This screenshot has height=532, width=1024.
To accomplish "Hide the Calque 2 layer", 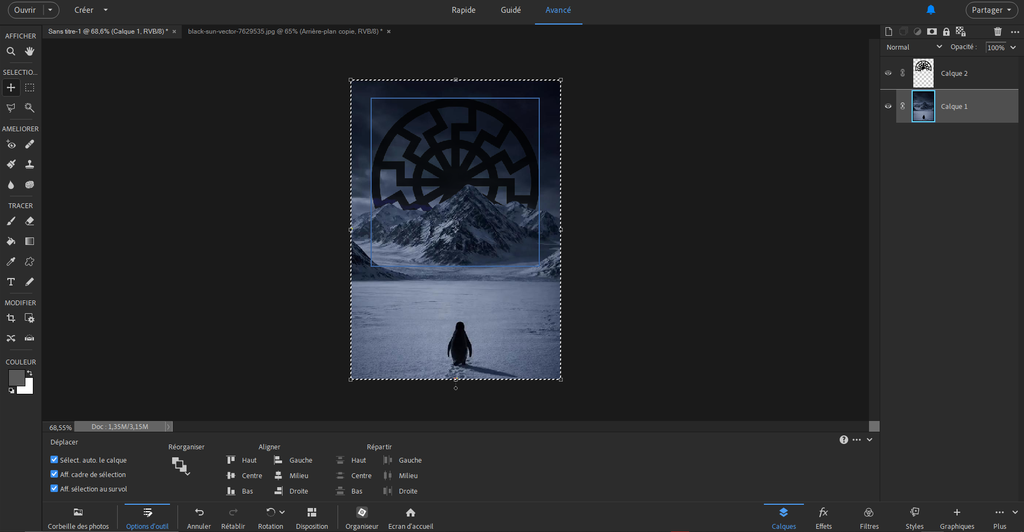I will pyautogui.click(x=888, y=73).
